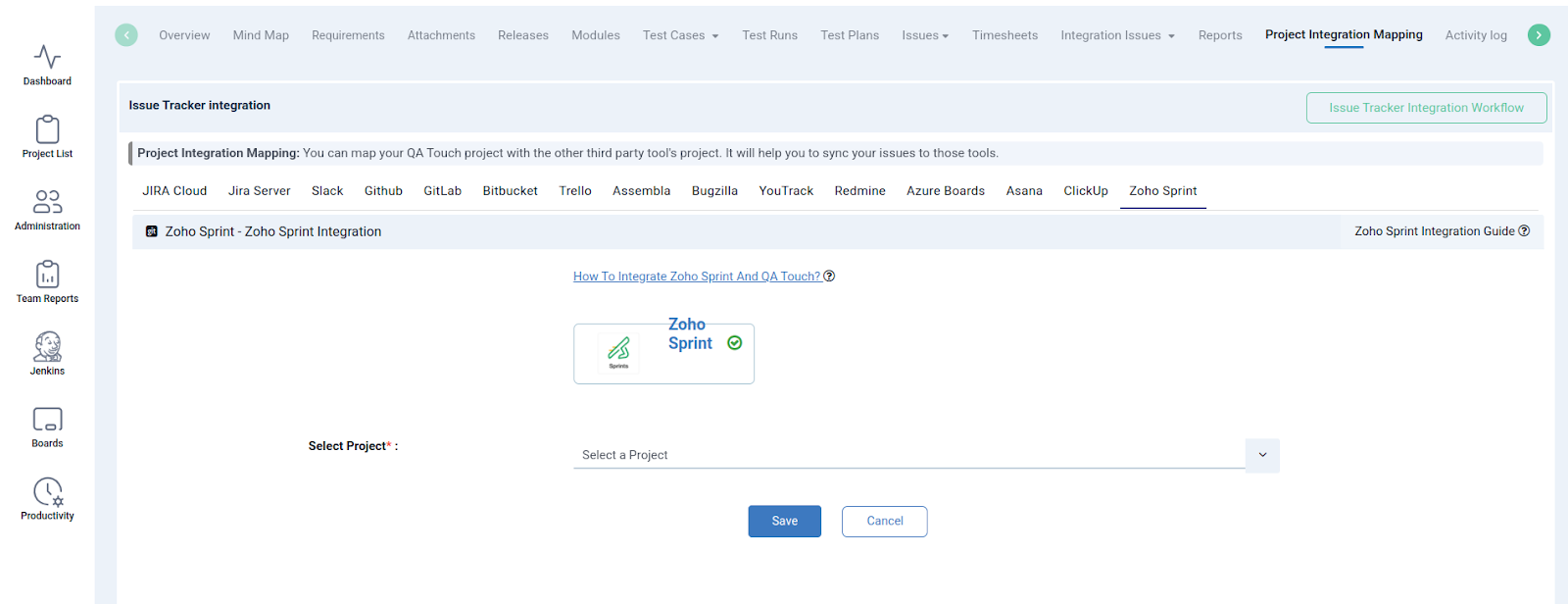
Task: Click the left green tab-scroll arrow
Action: coord(126,35)
